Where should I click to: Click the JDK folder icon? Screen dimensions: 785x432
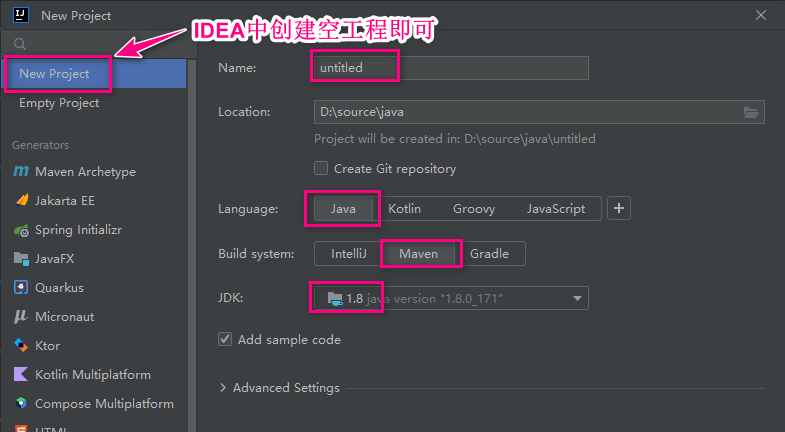click(x=335, y=299)
